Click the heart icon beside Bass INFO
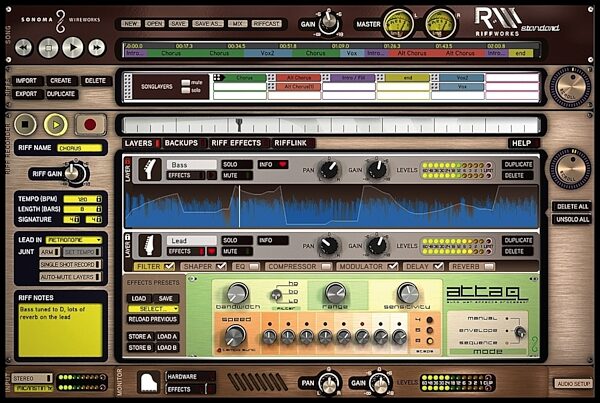Image resolution: width=600 pixels, height=403 pixels. click(x=282, y=165)
